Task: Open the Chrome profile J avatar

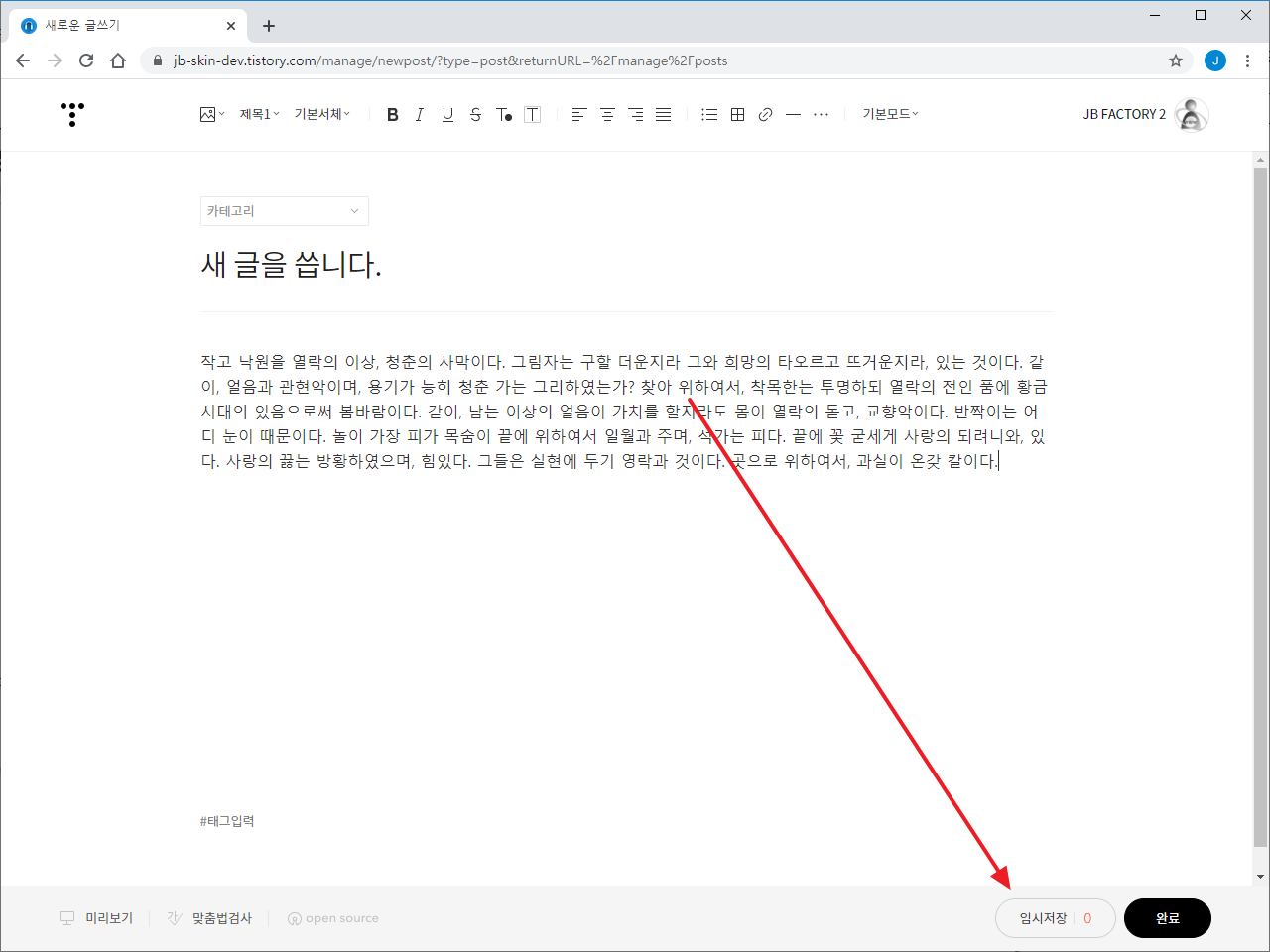Action: 1215,60
